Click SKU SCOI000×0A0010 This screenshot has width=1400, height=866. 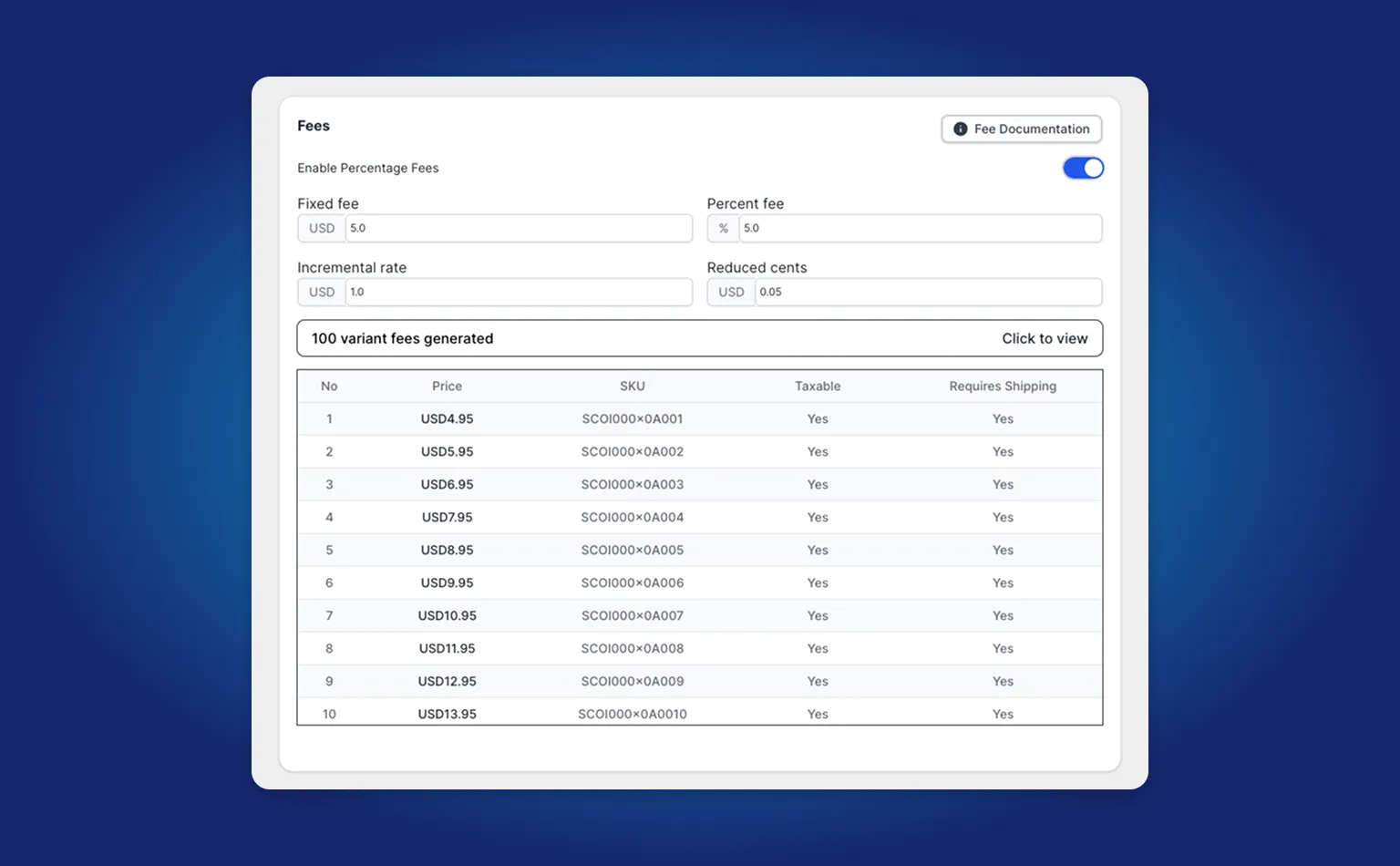click(633, 714)
